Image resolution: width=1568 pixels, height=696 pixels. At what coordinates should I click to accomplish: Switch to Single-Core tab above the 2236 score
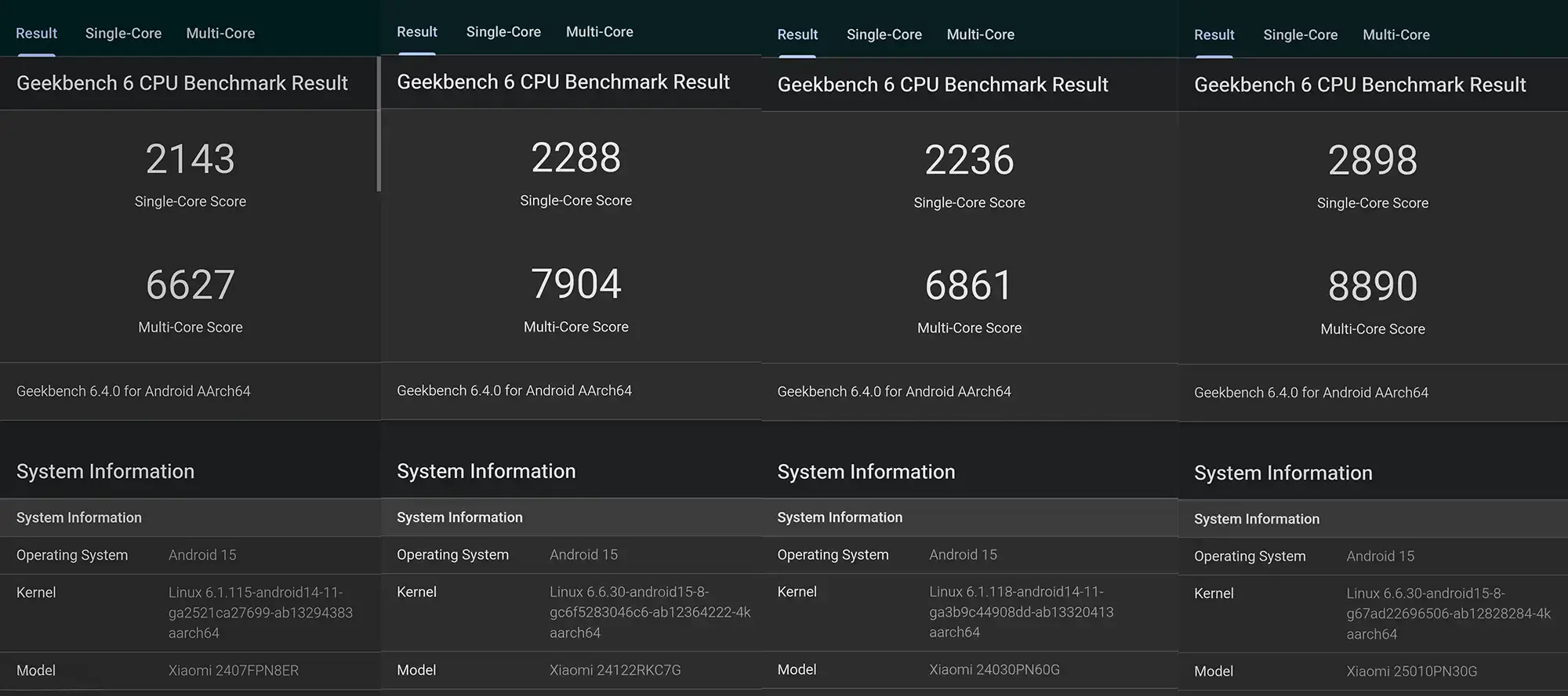coord(884,34)
